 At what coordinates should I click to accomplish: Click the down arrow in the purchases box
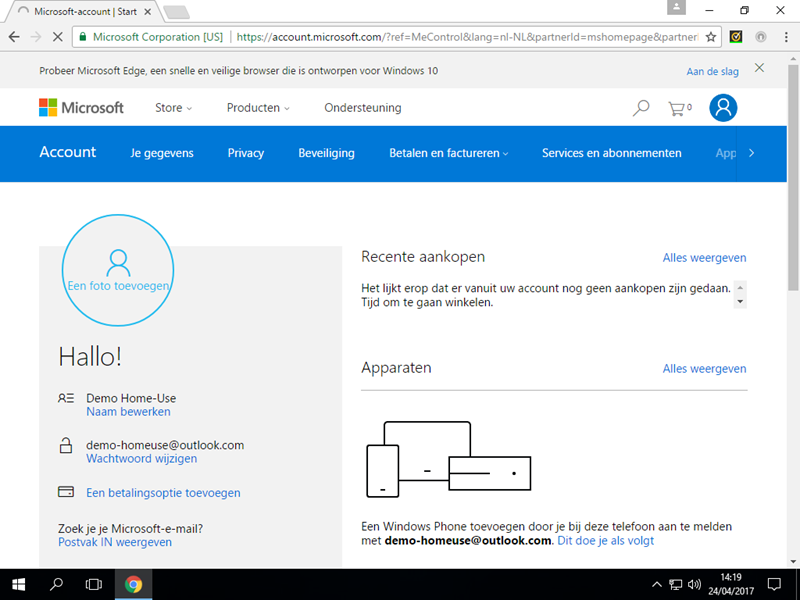(x=740, y=302)
